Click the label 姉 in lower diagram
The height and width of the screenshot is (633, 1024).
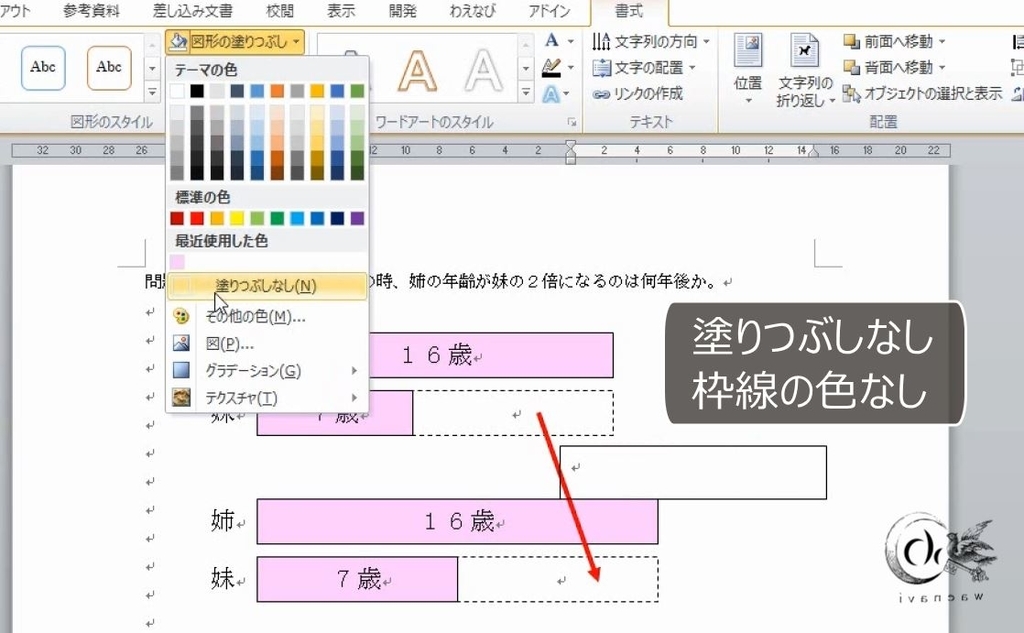click(x=223, y=521)
